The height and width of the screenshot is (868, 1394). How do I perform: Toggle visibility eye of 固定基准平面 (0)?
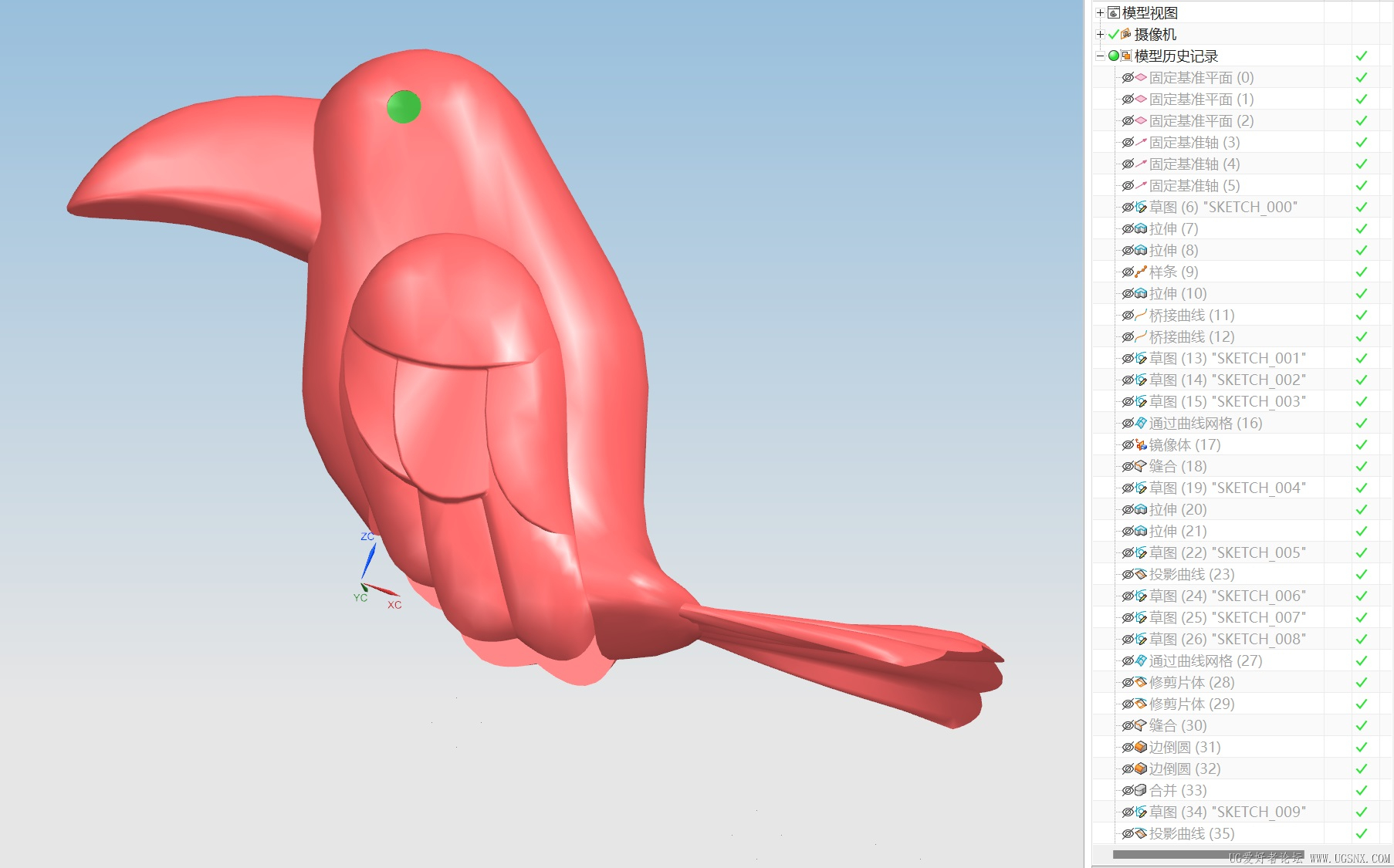tap(1128, 78)
